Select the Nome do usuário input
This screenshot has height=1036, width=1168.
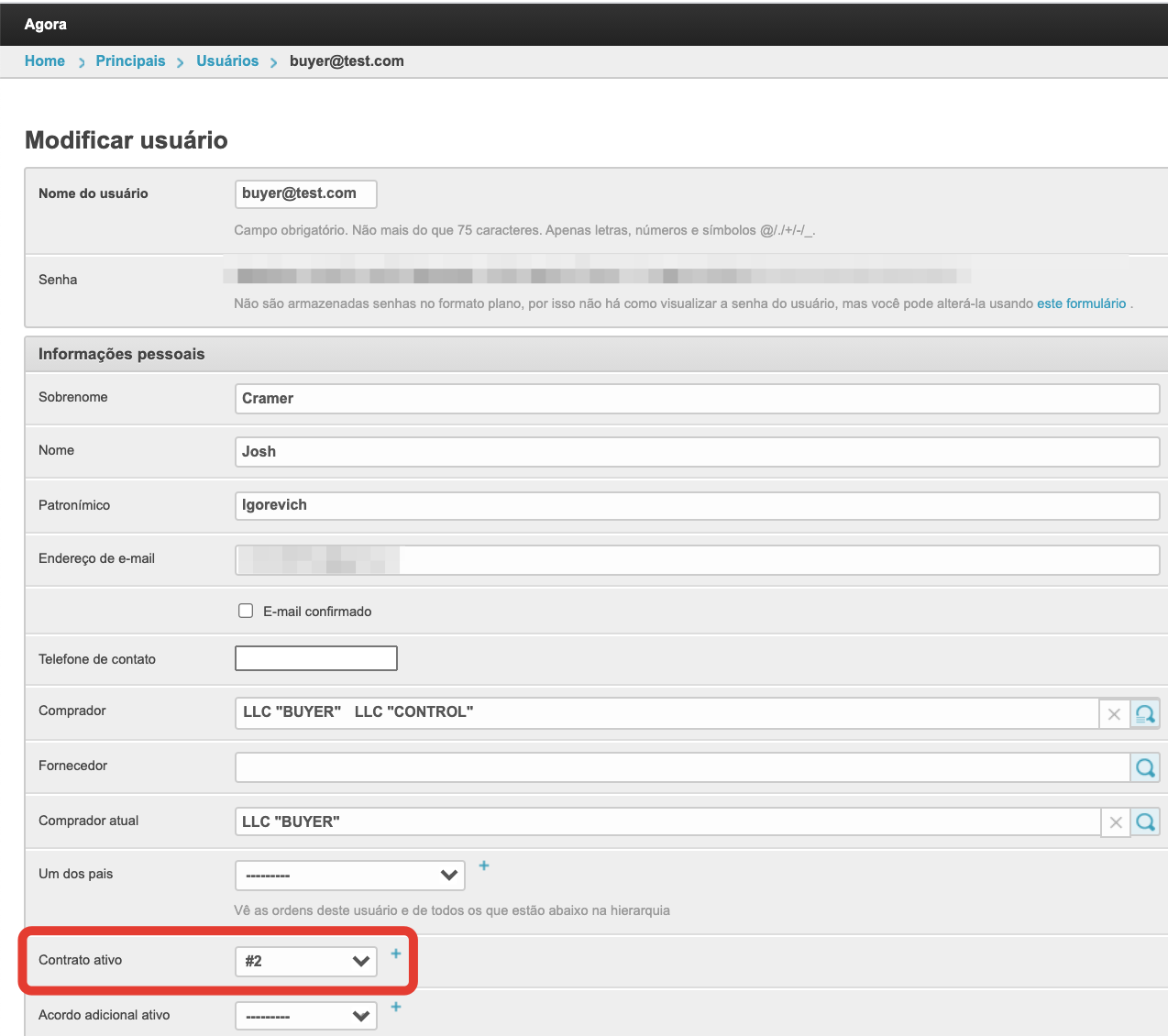(x=305, y=193)
